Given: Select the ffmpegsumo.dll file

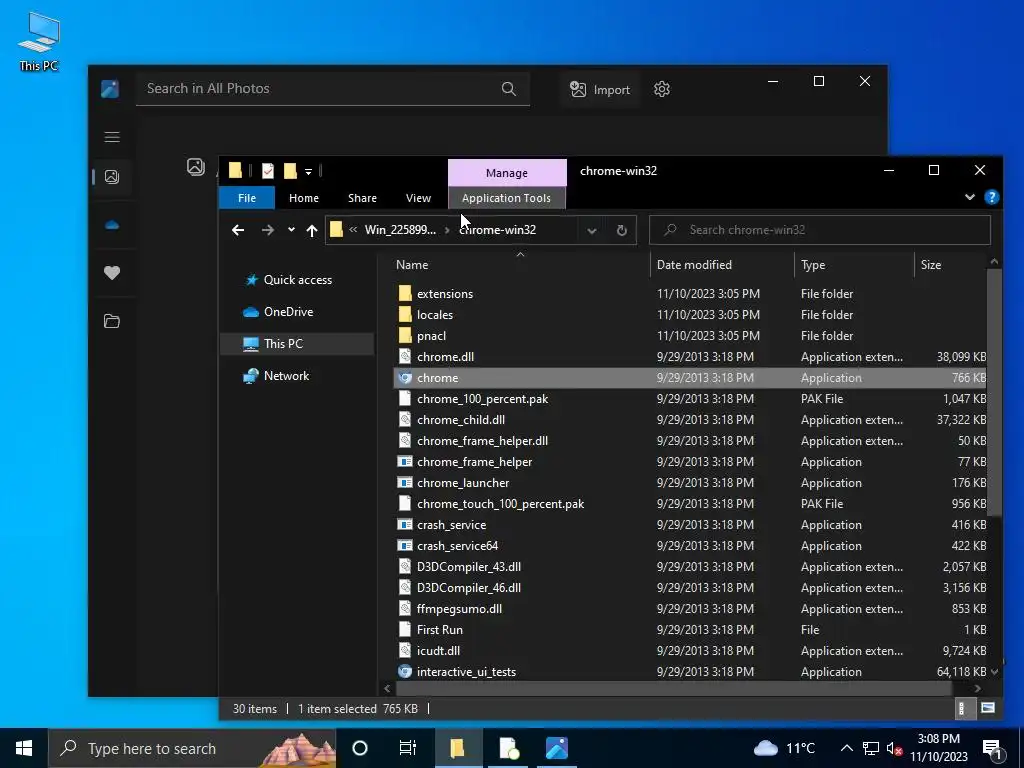Looking at the screenshot, I should [x=690, y=609].
